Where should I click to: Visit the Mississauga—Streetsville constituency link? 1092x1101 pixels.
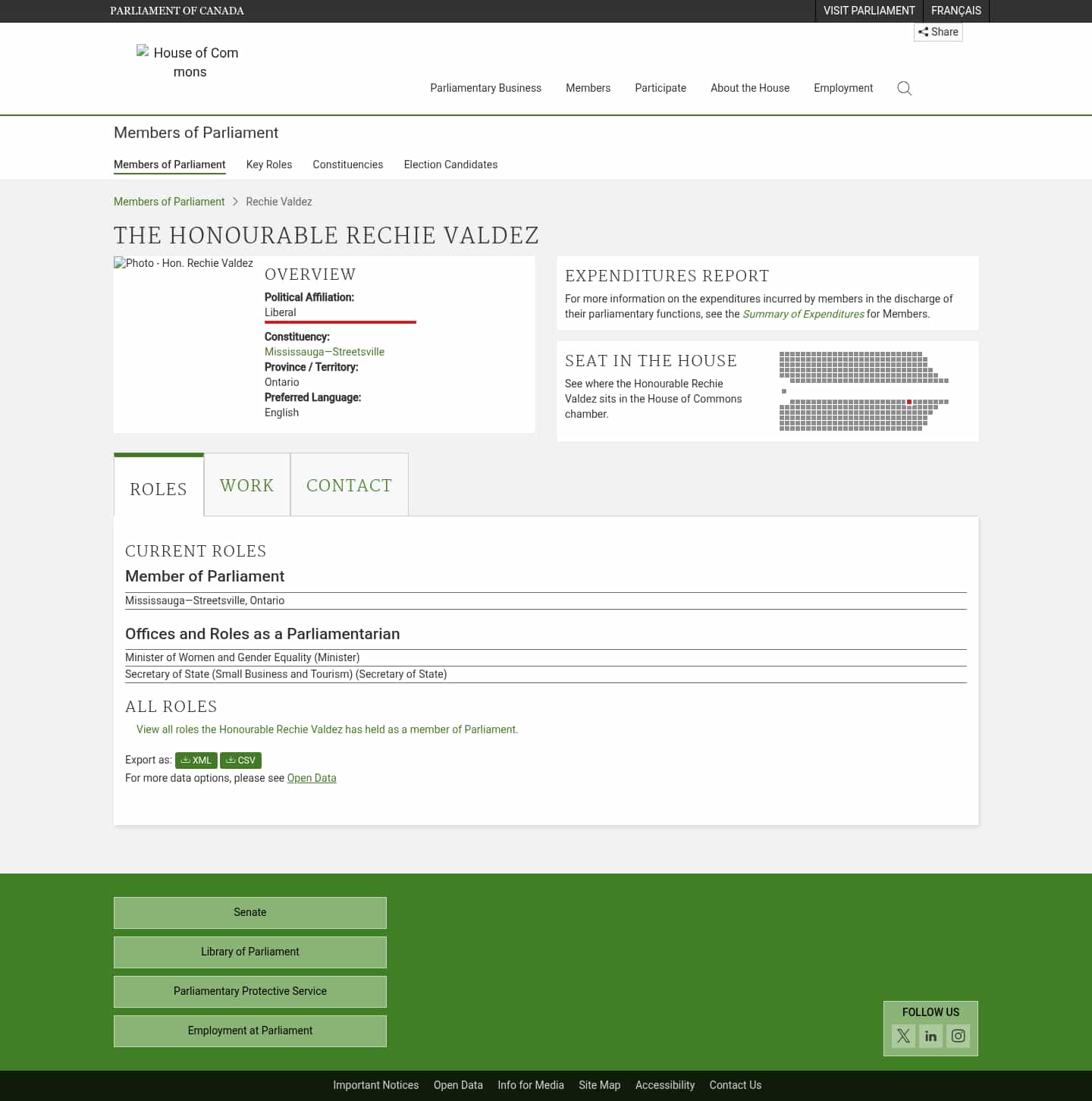click(x=324, y=351)
